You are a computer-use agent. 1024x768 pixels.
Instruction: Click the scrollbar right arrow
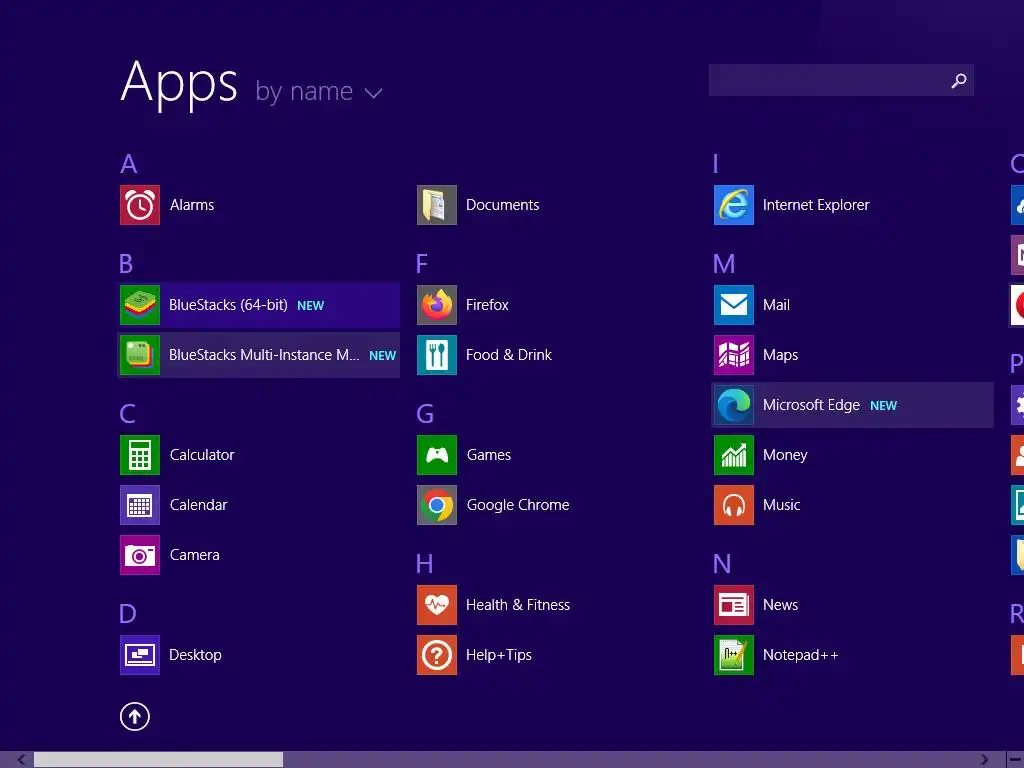(x=984, y=760)
